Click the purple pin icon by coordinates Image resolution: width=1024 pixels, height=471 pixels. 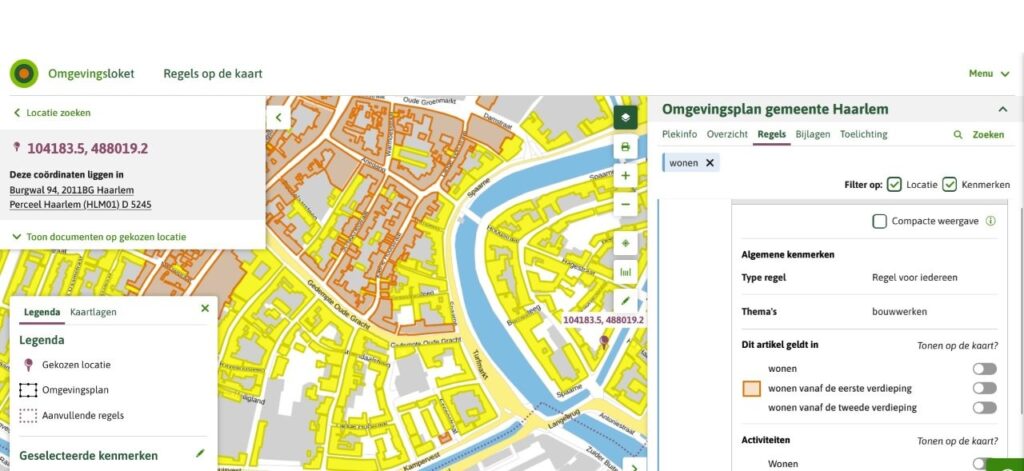[x=16, y=148]
